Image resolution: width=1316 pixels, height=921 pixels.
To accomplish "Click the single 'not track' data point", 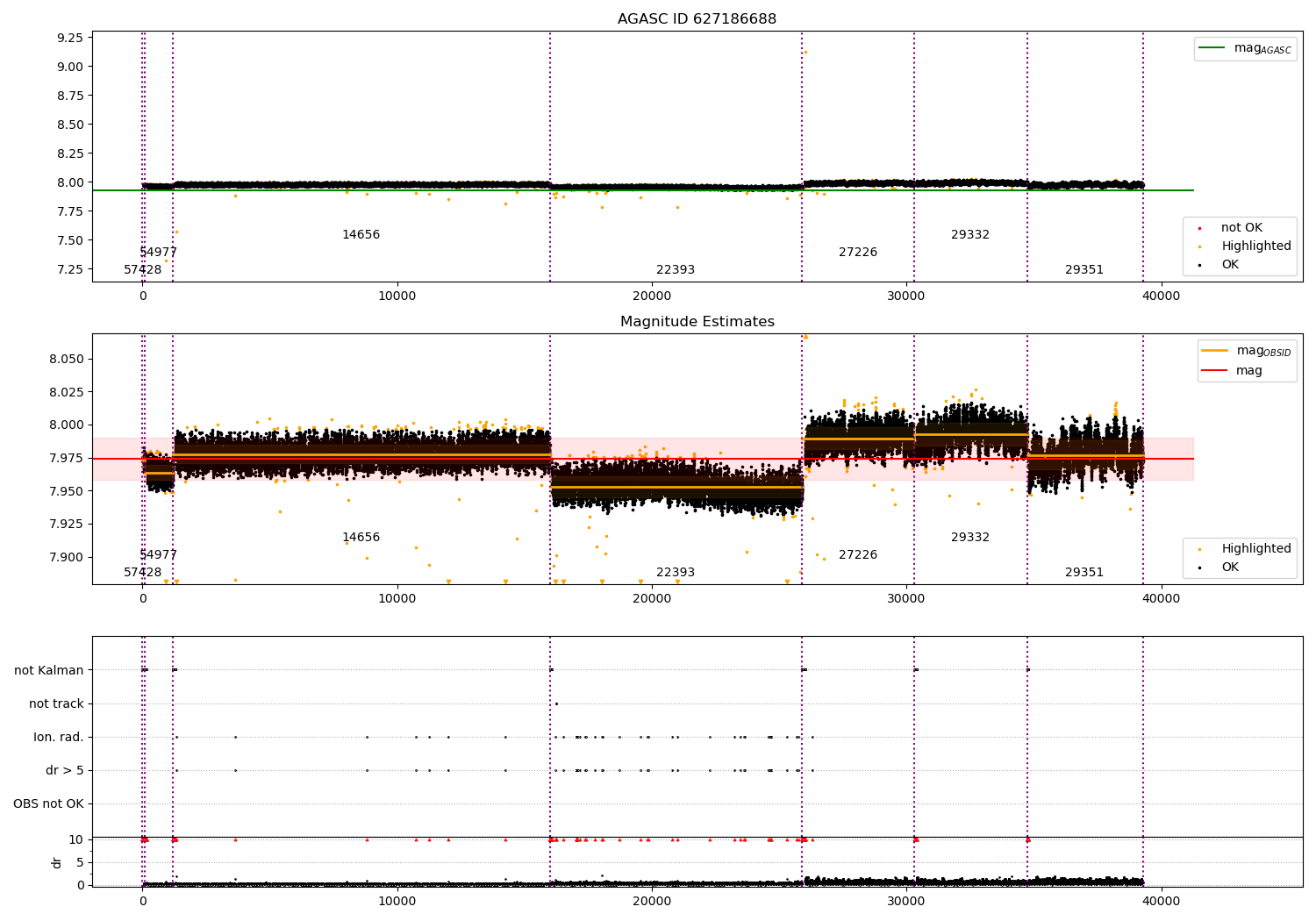I will point(556,703).
